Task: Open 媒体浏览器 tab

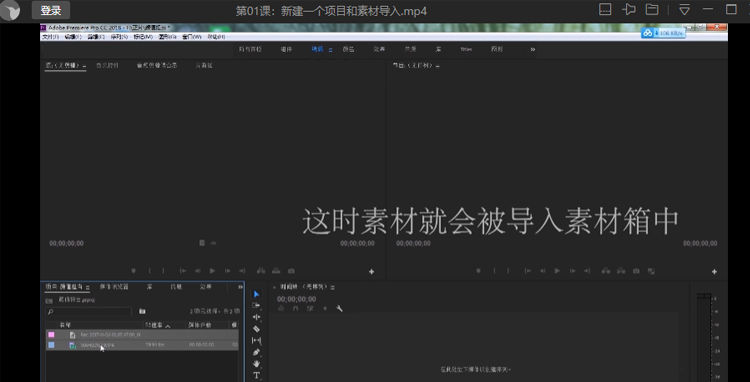Action: click(114, 287)
